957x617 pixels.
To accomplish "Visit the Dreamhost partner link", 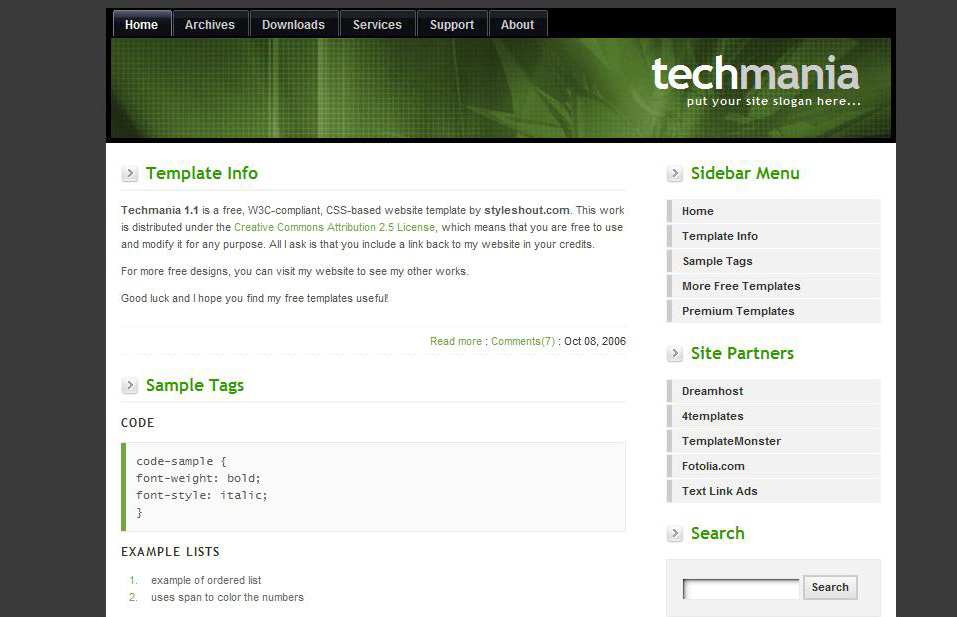I will 712,391.
